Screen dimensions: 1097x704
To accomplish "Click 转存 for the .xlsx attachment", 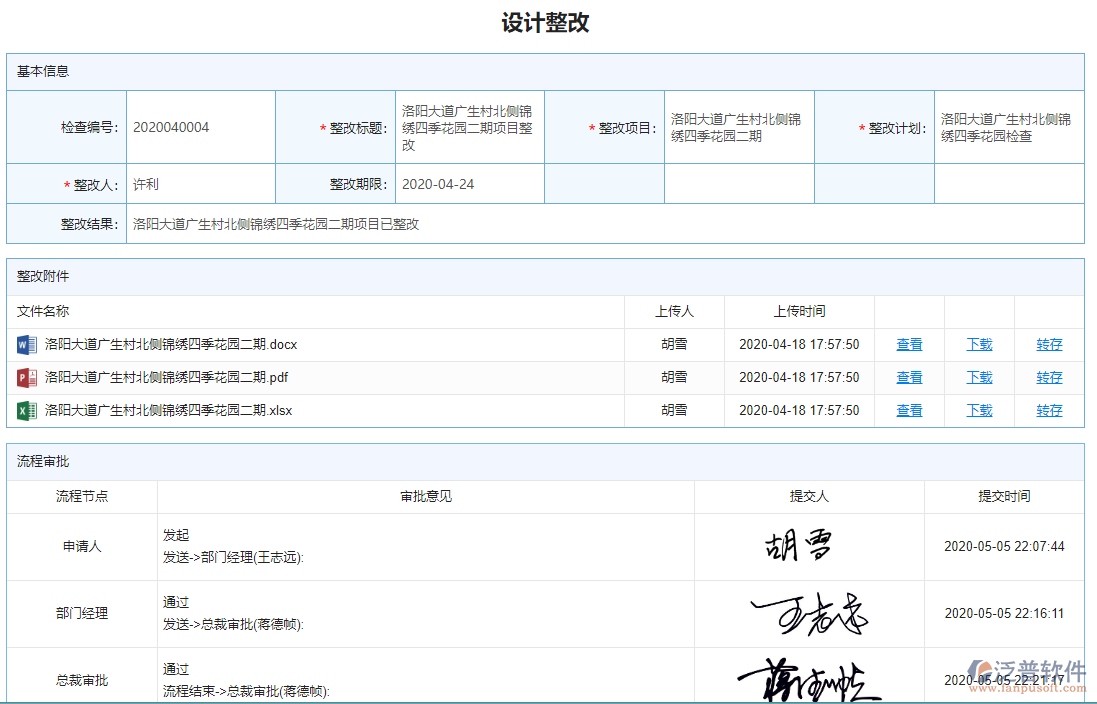I will [1049, 410].
